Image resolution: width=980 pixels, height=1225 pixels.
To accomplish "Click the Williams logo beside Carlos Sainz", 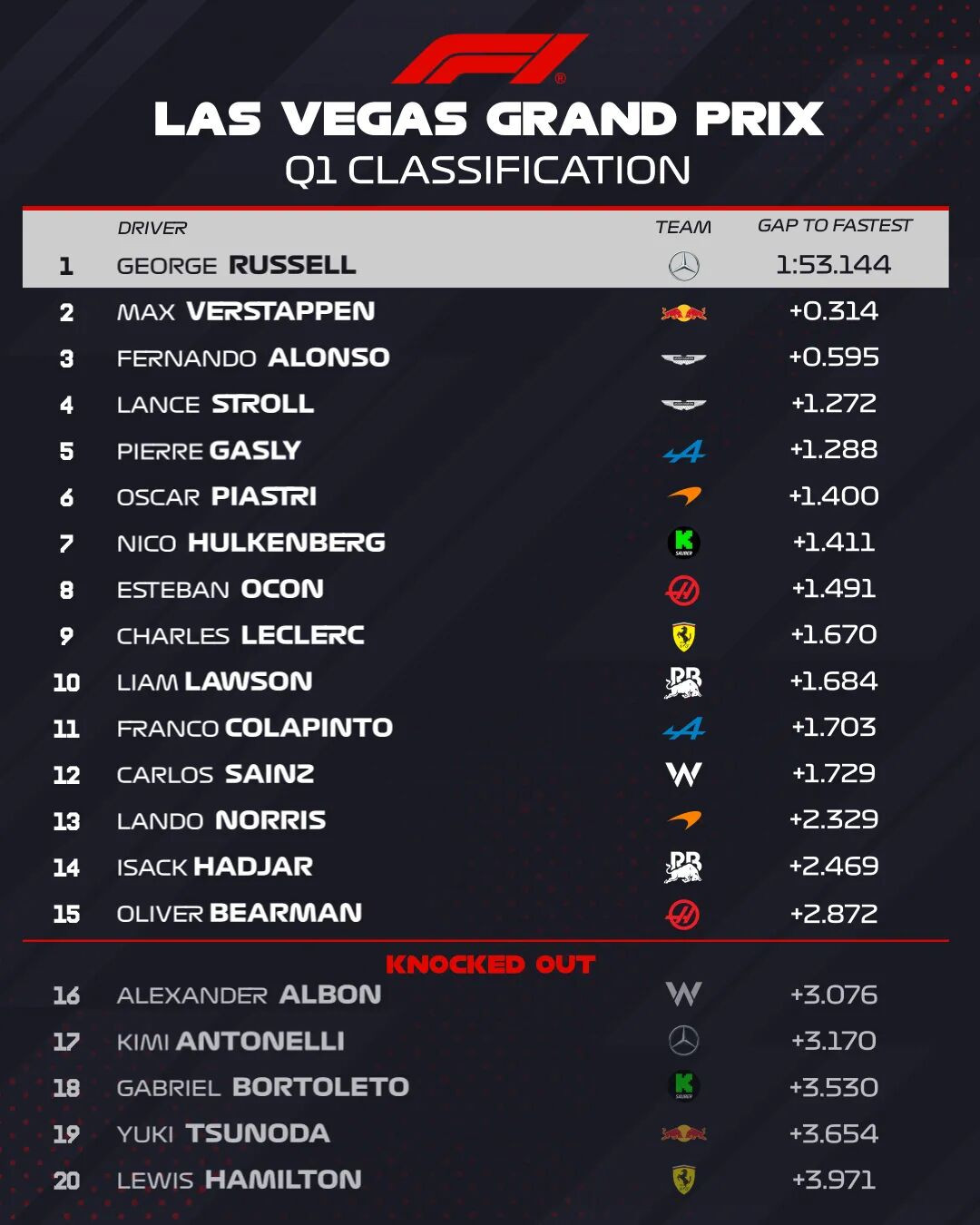I will 683,774.
